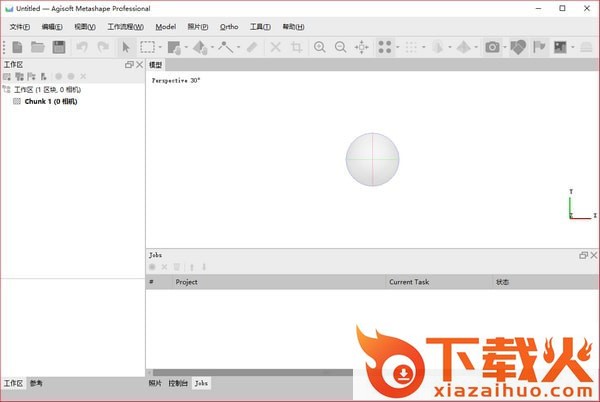Toggle Show Shapes heart-shaped icon
Image resolution: width=600 pixels, height=402 pixels.
tap(518, 47)
